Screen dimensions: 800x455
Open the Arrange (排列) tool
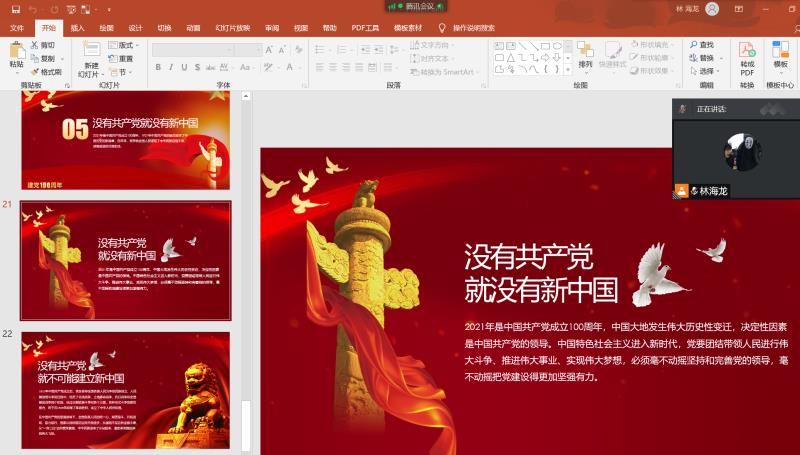click(585, 54)
